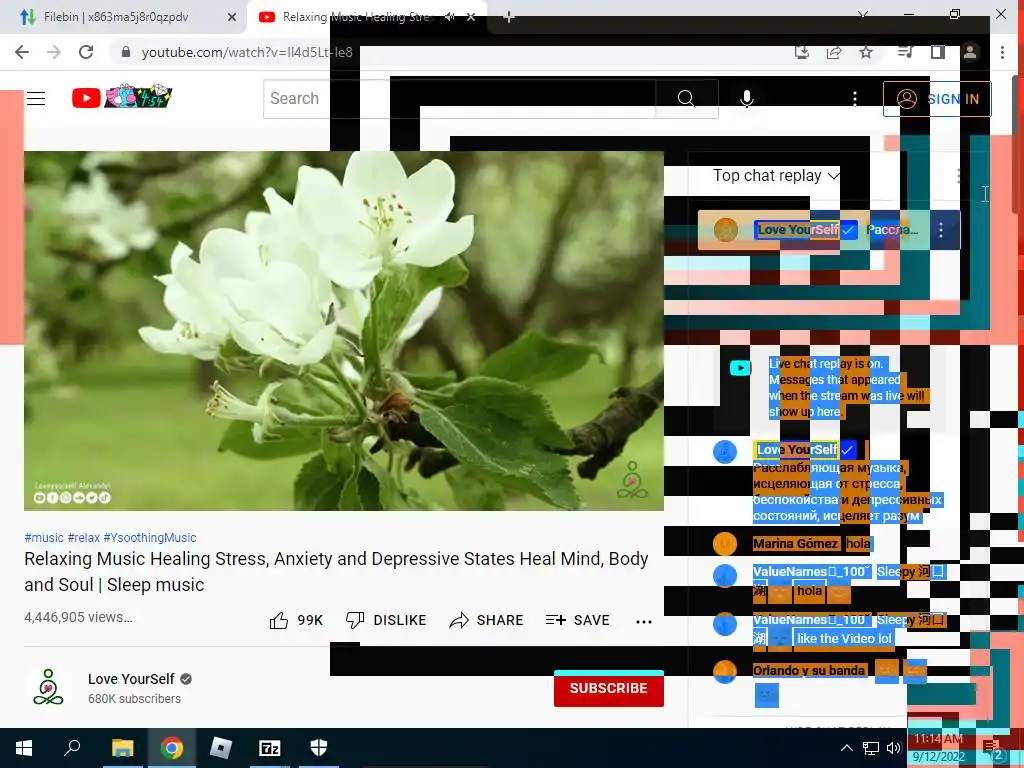
Task: Click the video player flower frame
Action: (344, 330)
